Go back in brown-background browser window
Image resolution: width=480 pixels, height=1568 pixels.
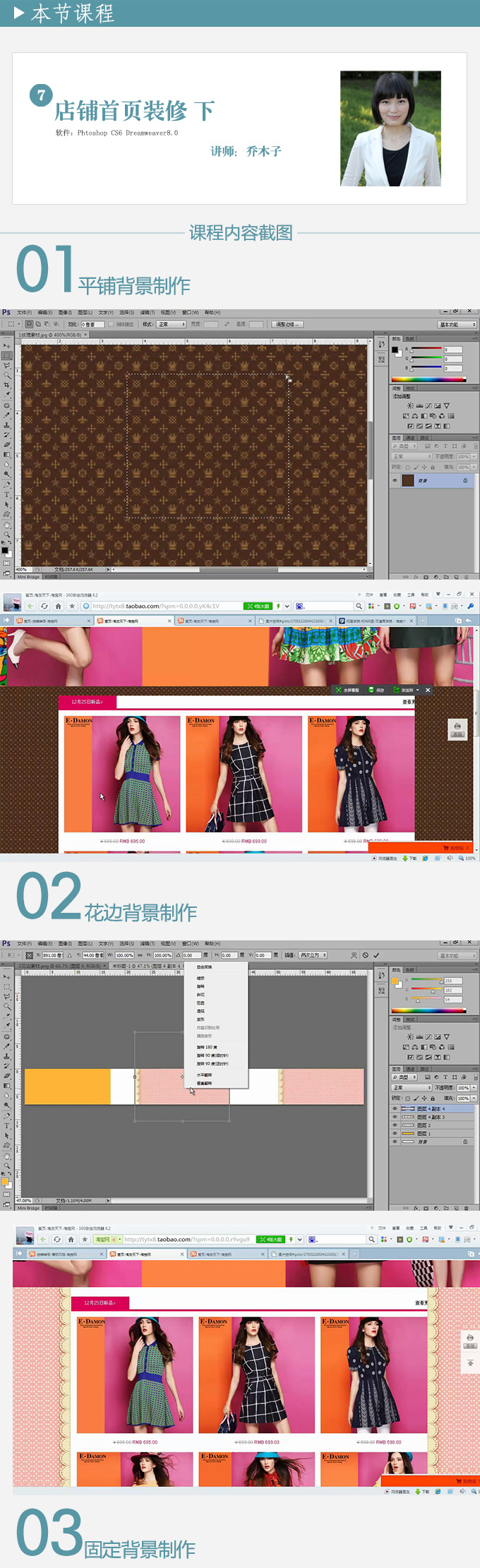click(x=30, y=606)
